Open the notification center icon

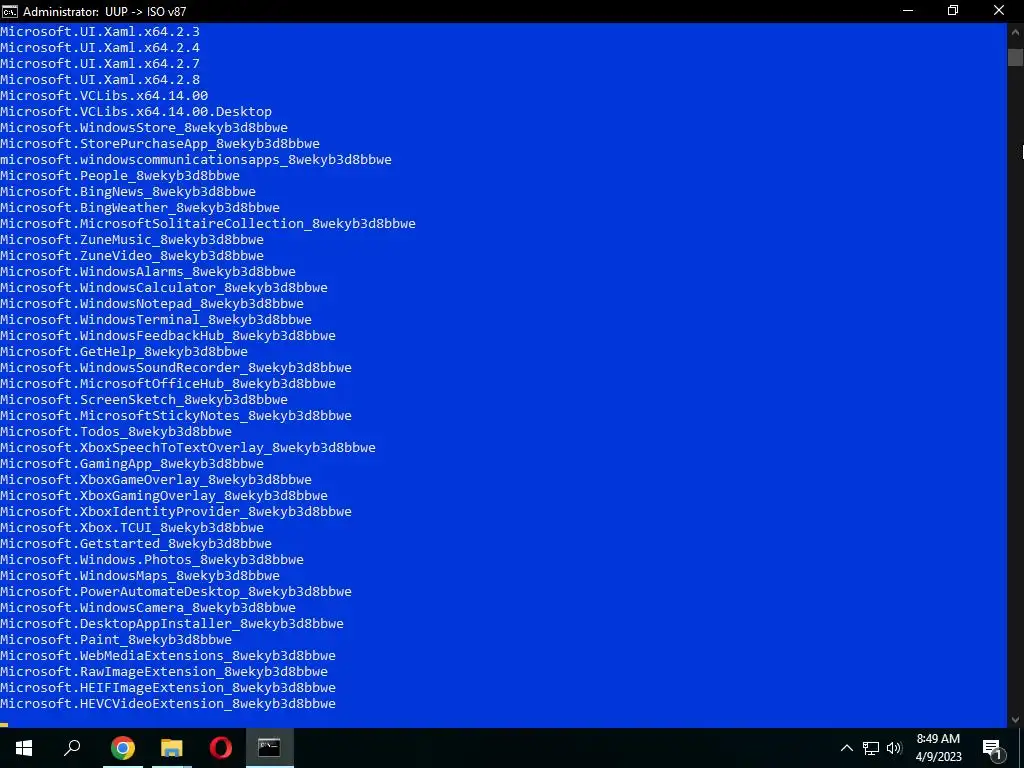click(x=993, y=748)
